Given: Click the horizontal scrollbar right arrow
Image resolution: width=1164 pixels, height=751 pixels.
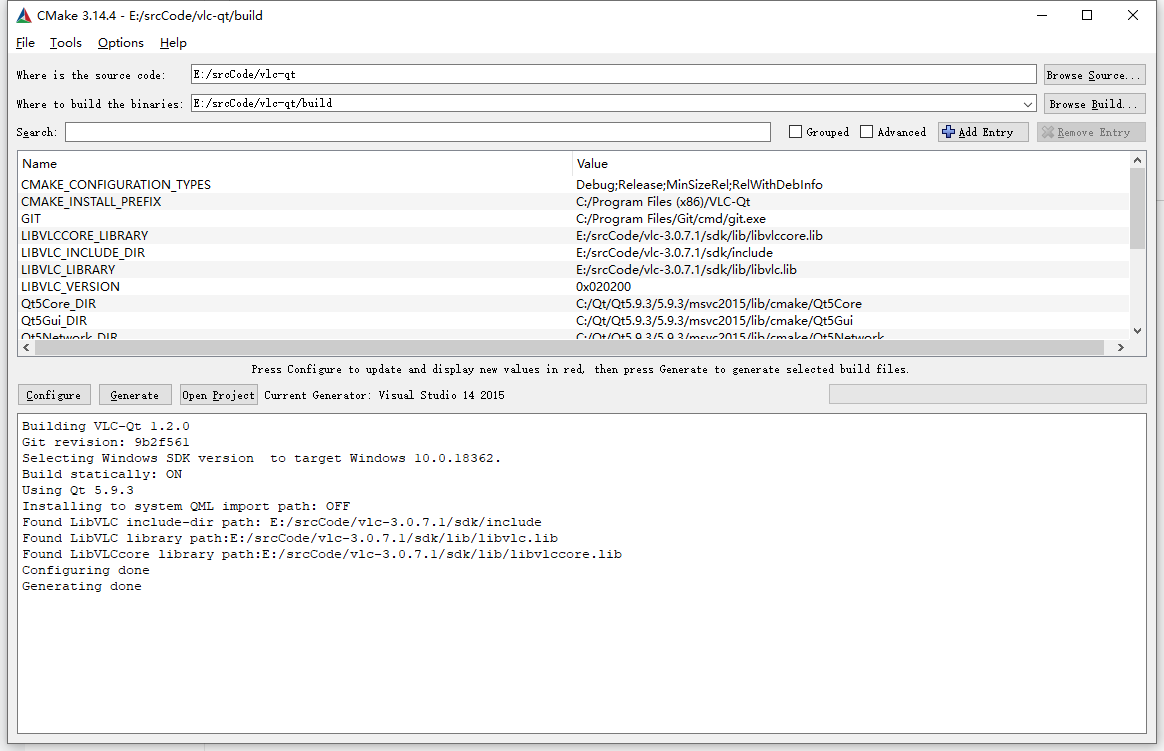Looking at the screenshot, I should click(1120, 347).
